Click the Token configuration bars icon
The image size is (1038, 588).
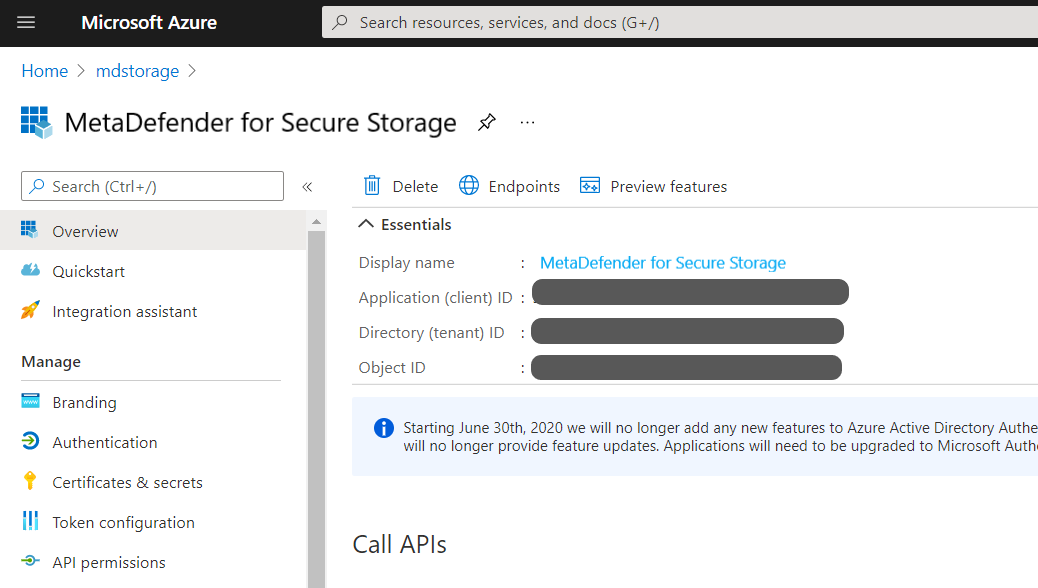coord(30,520)
